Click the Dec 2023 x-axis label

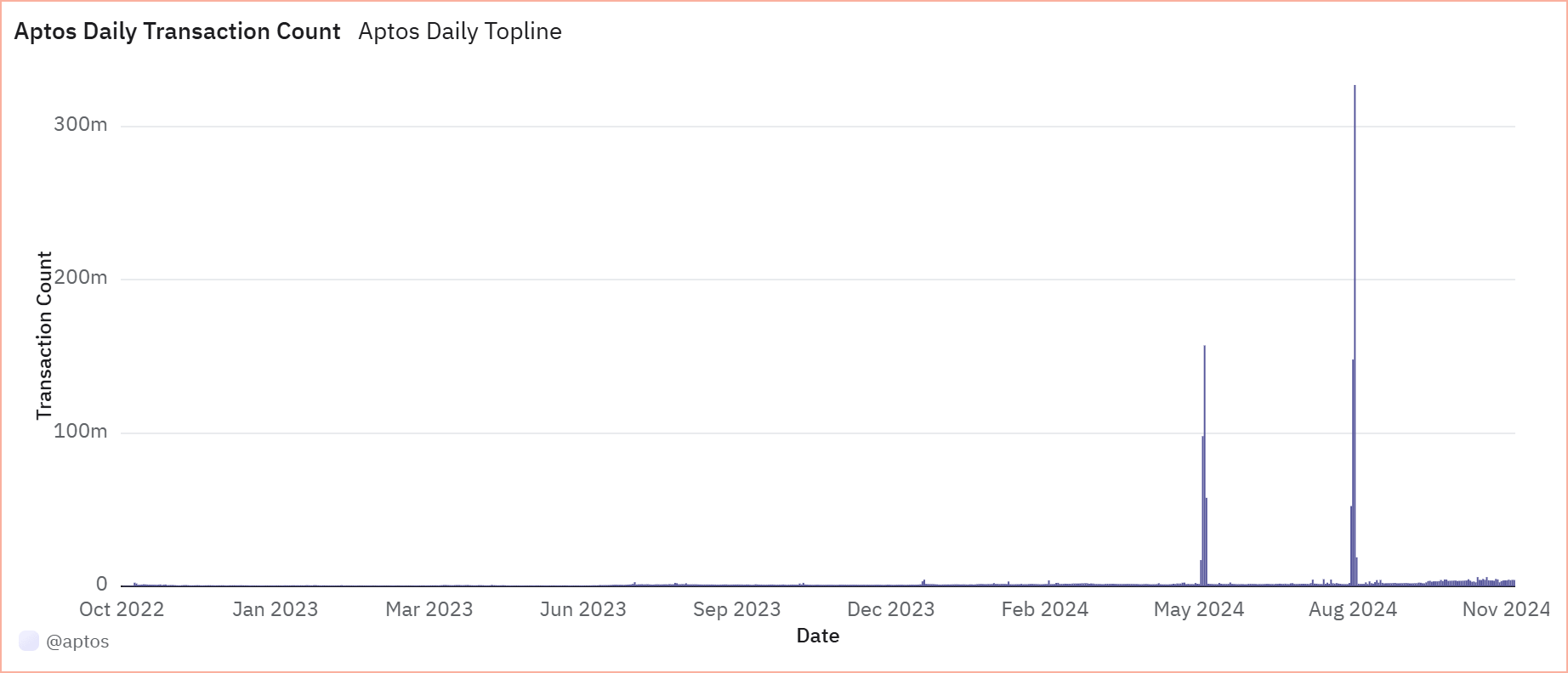890,609
